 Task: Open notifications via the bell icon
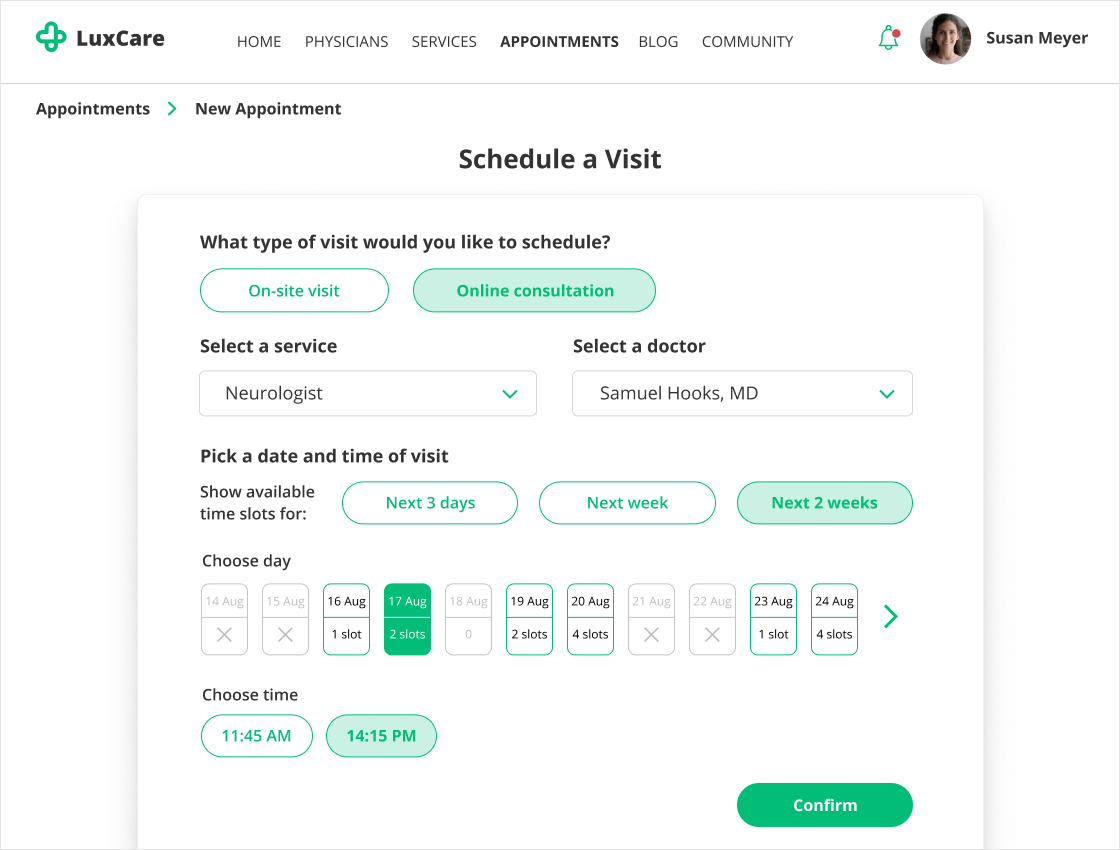coord(888,39)
